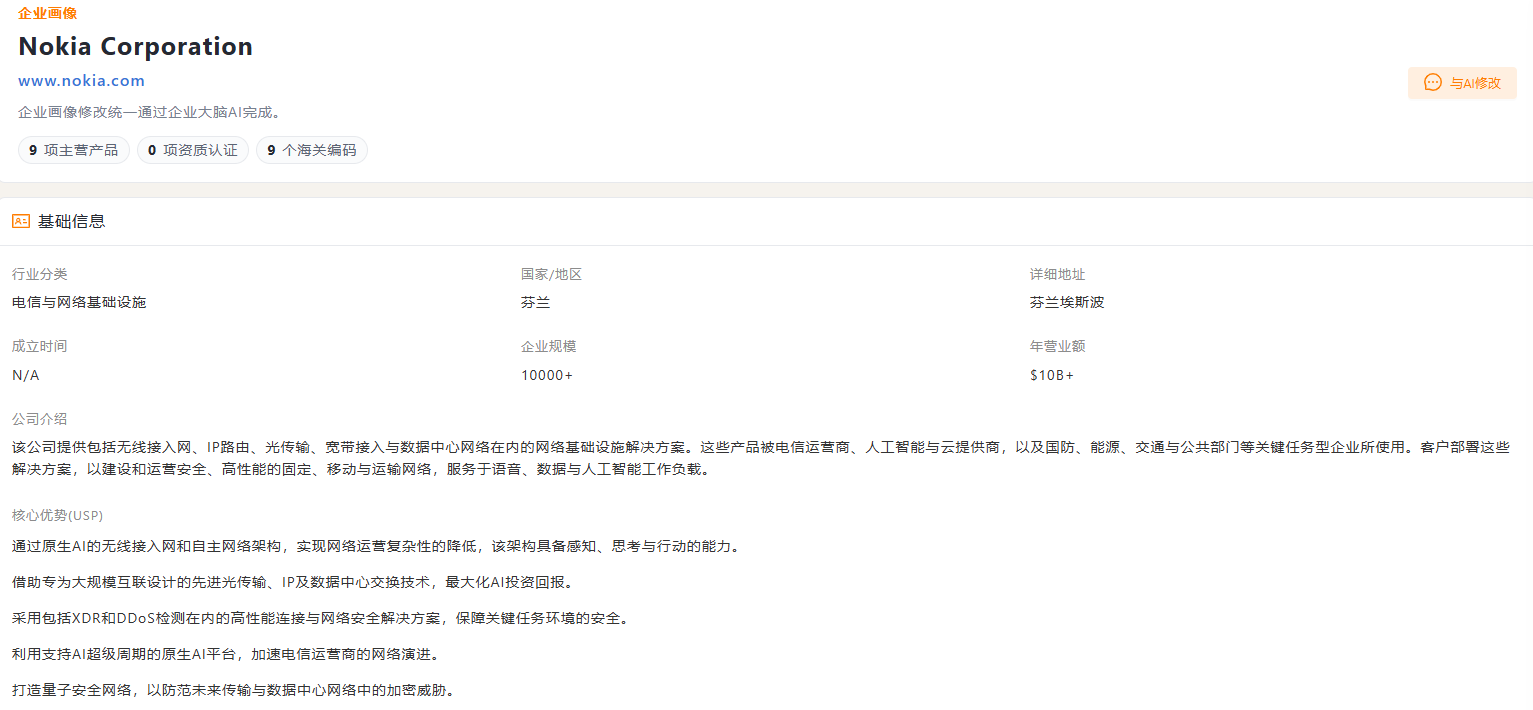Click the 公司介绍 label

(x=40, y=419)
